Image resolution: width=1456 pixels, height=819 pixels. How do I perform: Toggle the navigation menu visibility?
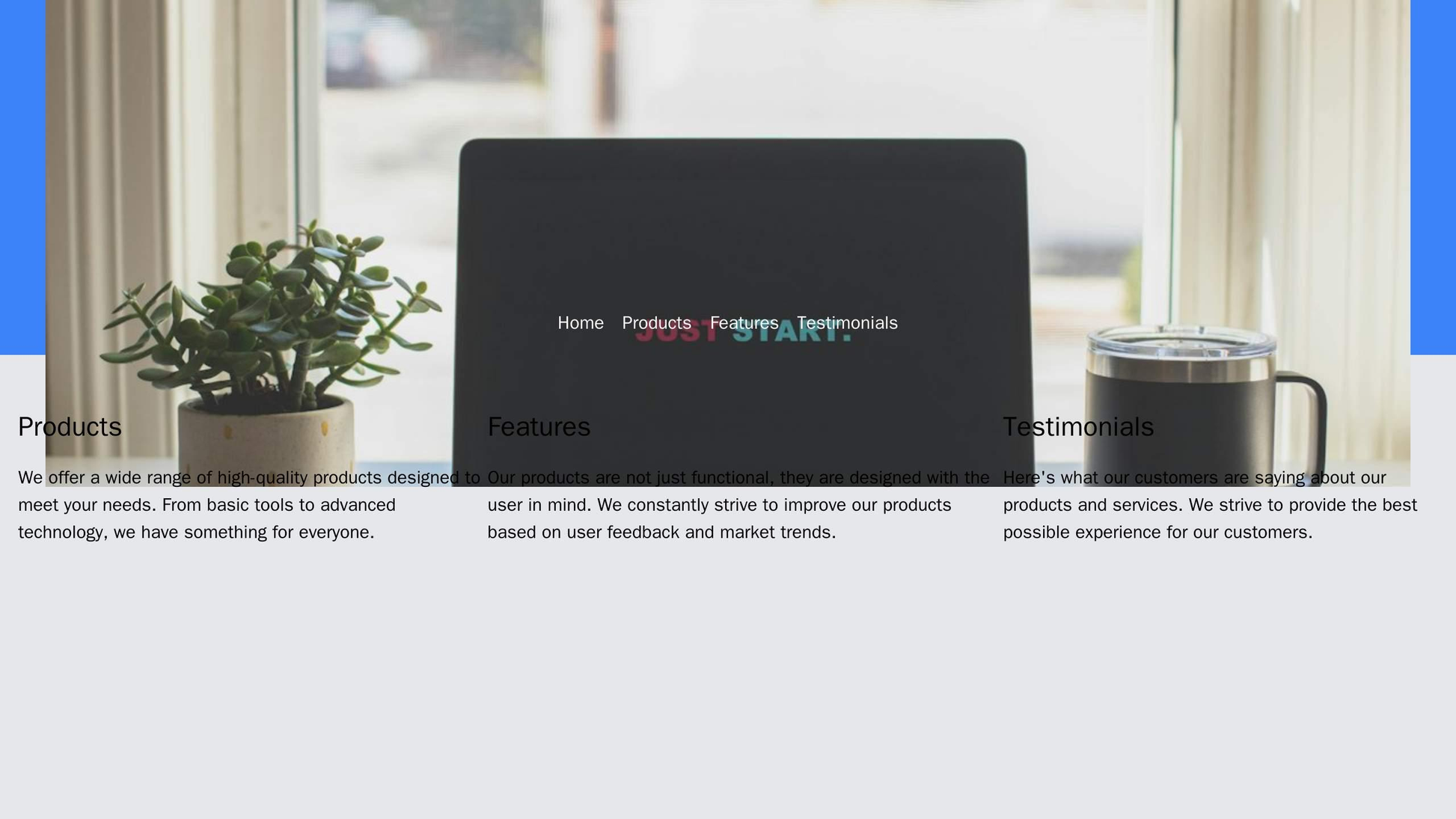728,321
